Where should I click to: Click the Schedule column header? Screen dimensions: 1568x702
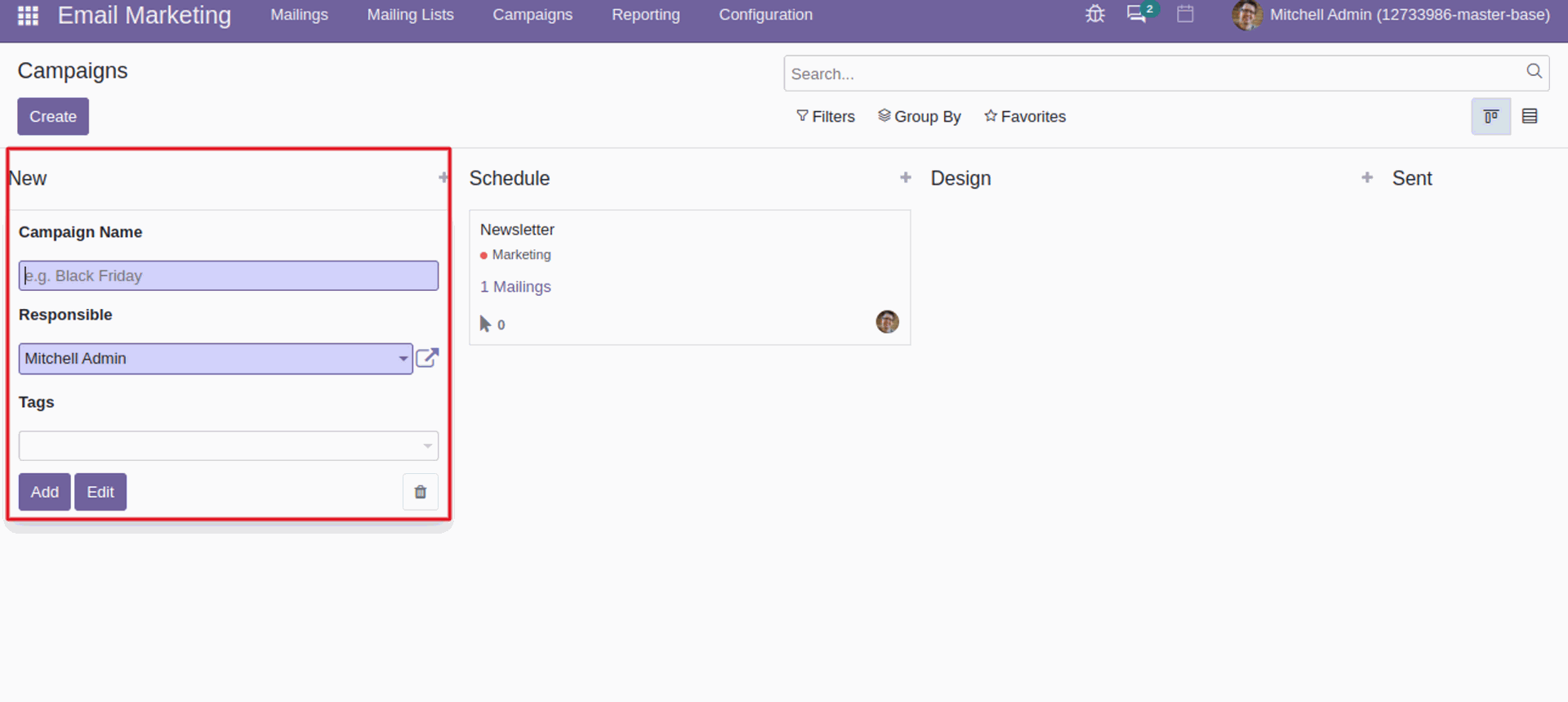coord(509,178)
